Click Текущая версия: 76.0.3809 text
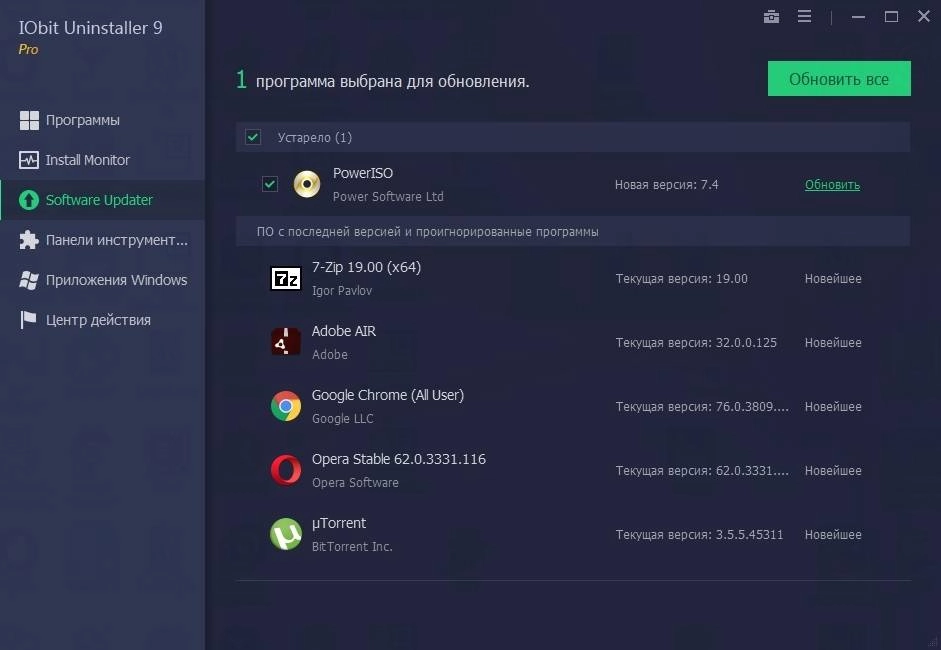 click(x=702, y=407)
